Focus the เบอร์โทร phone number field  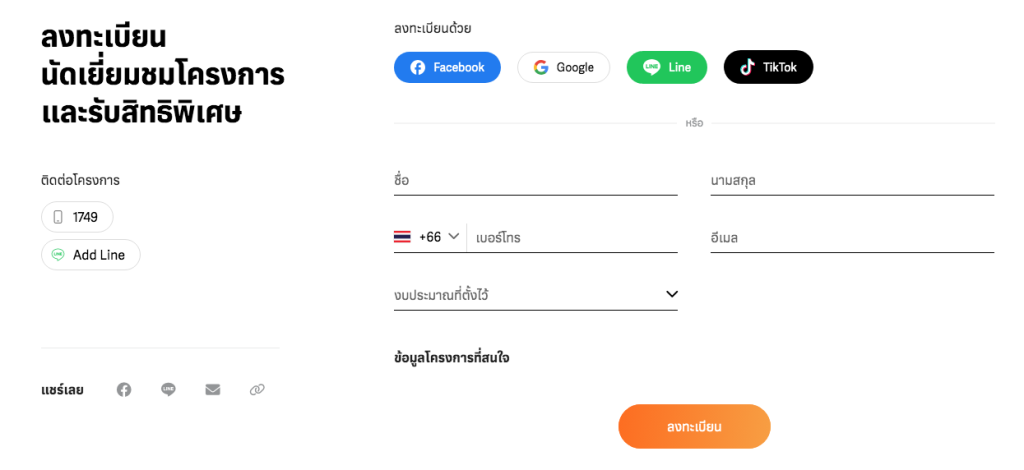(573, 238)
